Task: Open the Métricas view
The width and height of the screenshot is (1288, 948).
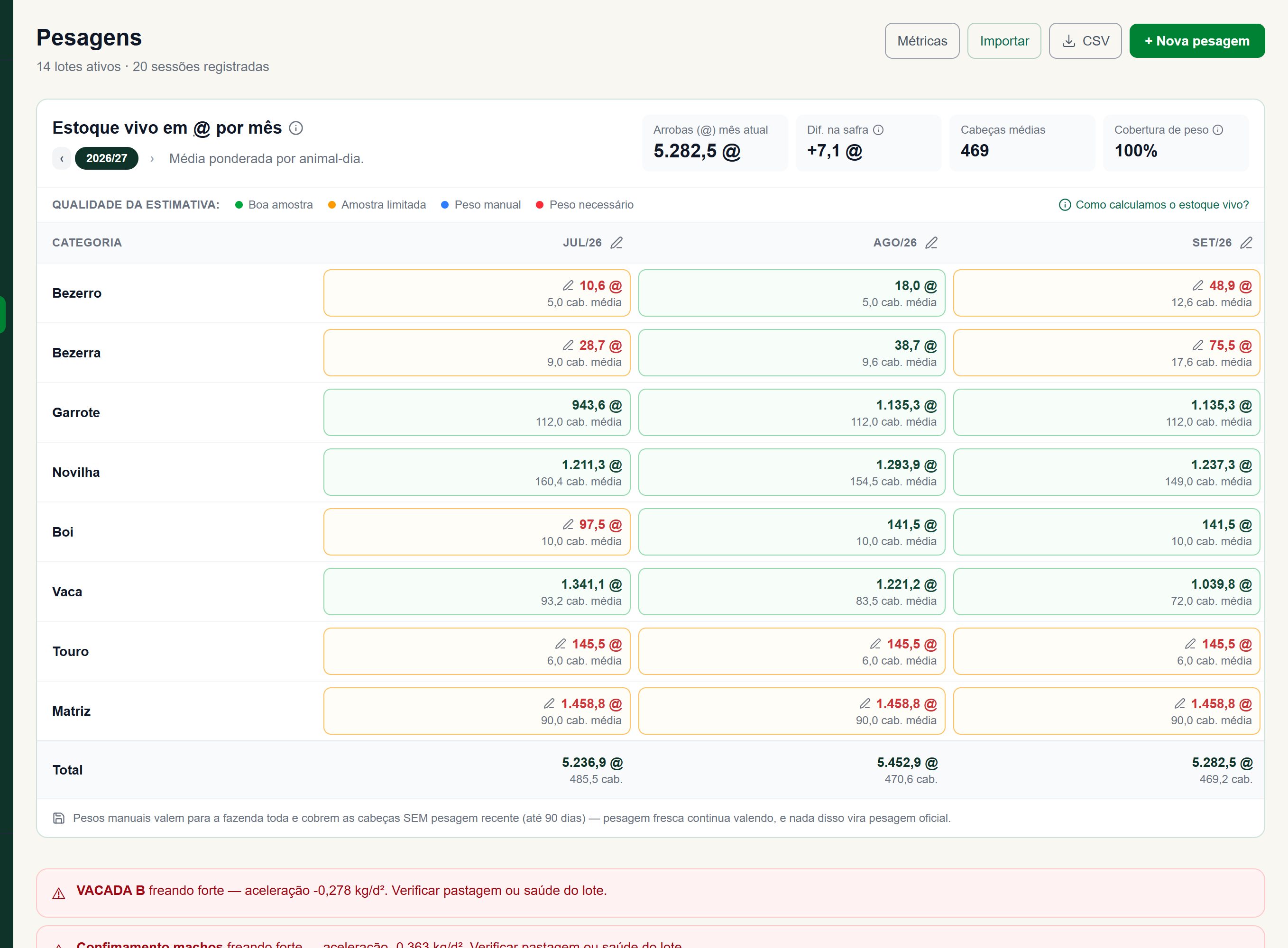Action: (x=922, y=41)
